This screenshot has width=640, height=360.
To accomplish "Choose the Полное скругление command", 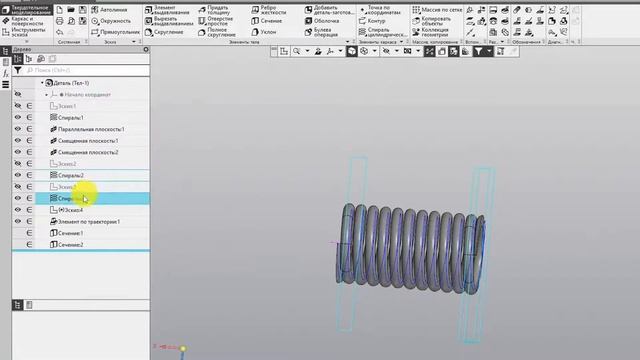I will pyautogui.click(x=217, y=32).
